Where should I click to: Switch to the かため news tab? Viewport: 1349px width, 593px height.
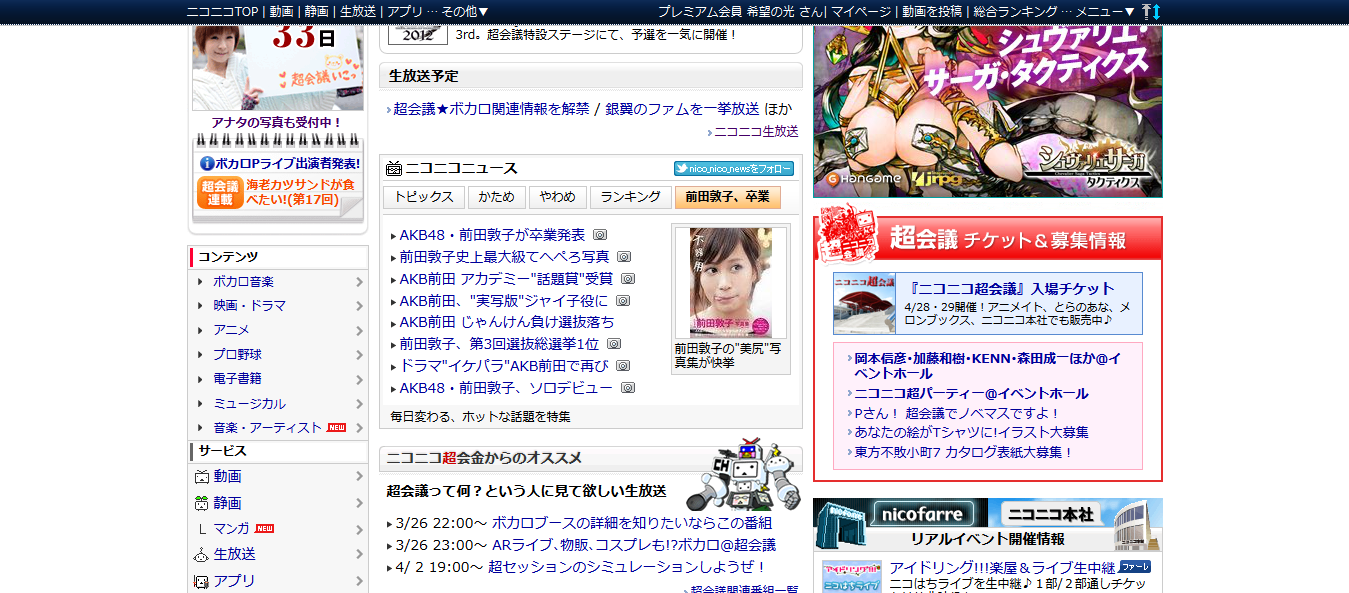point(496,197)
